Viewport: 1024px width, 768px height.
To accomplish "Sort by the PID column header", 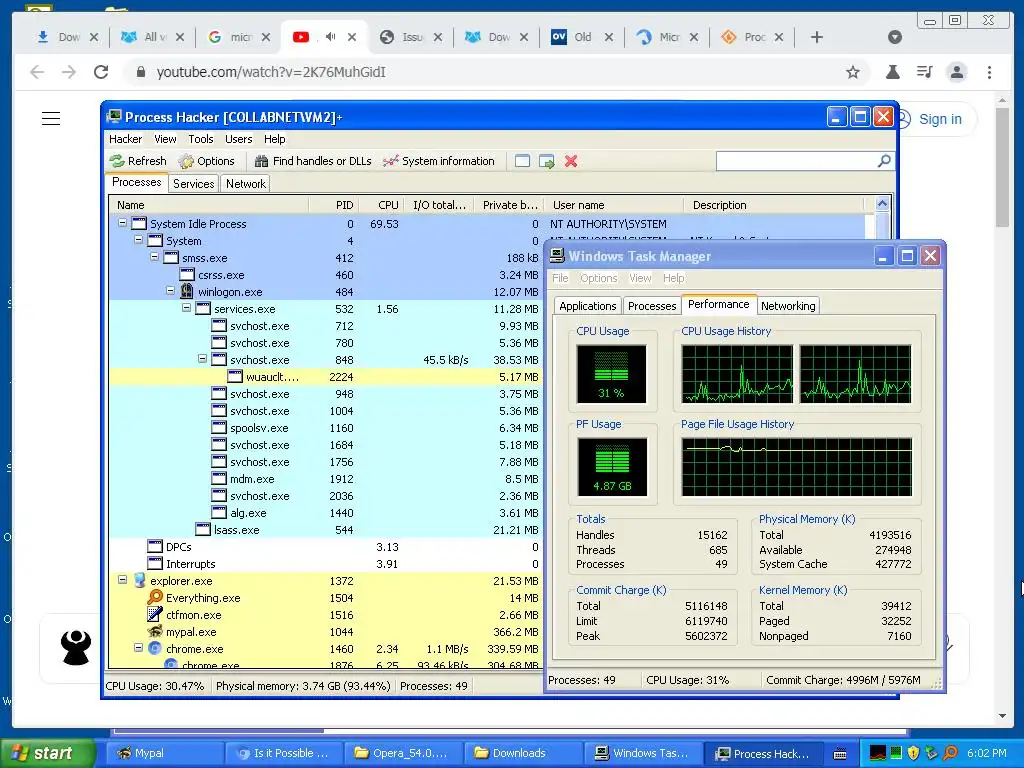I will [334, 205].
